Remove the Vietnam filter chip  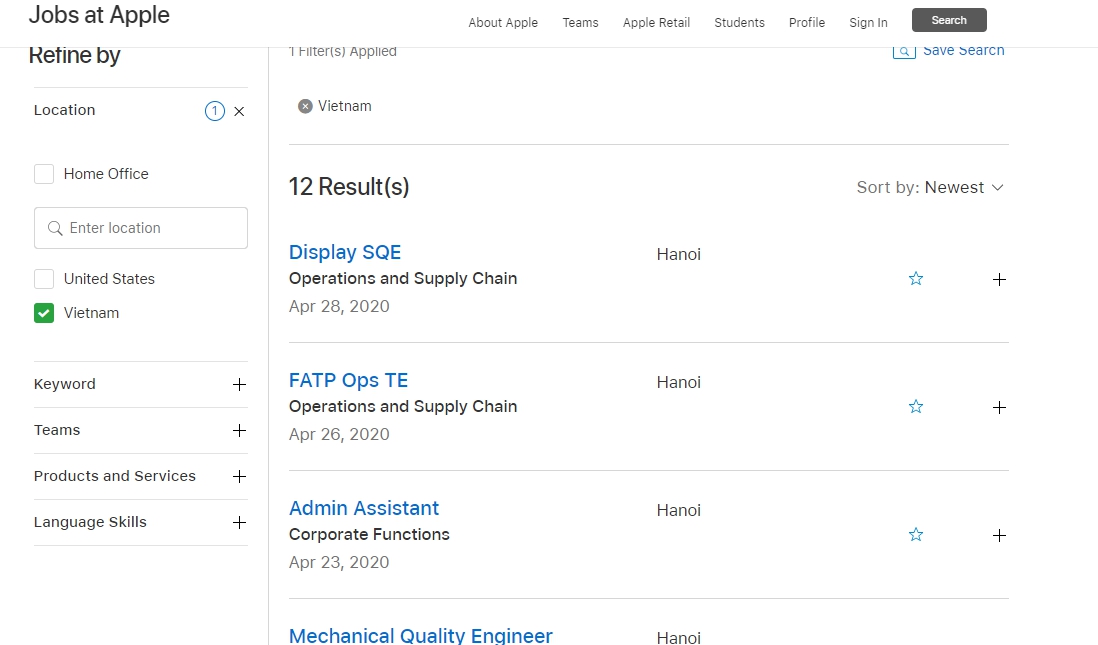click(305, 106)
